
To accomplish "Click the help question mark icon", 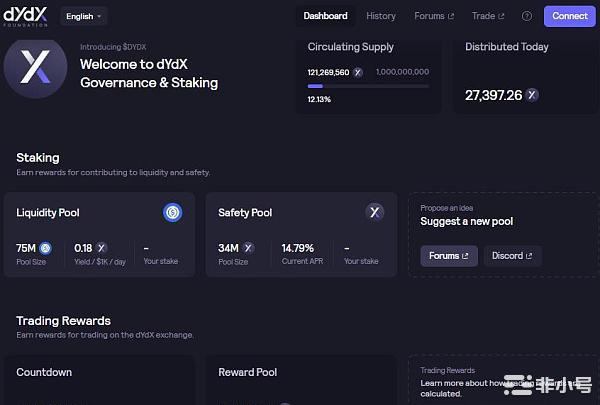I will (x=527, y=16).
